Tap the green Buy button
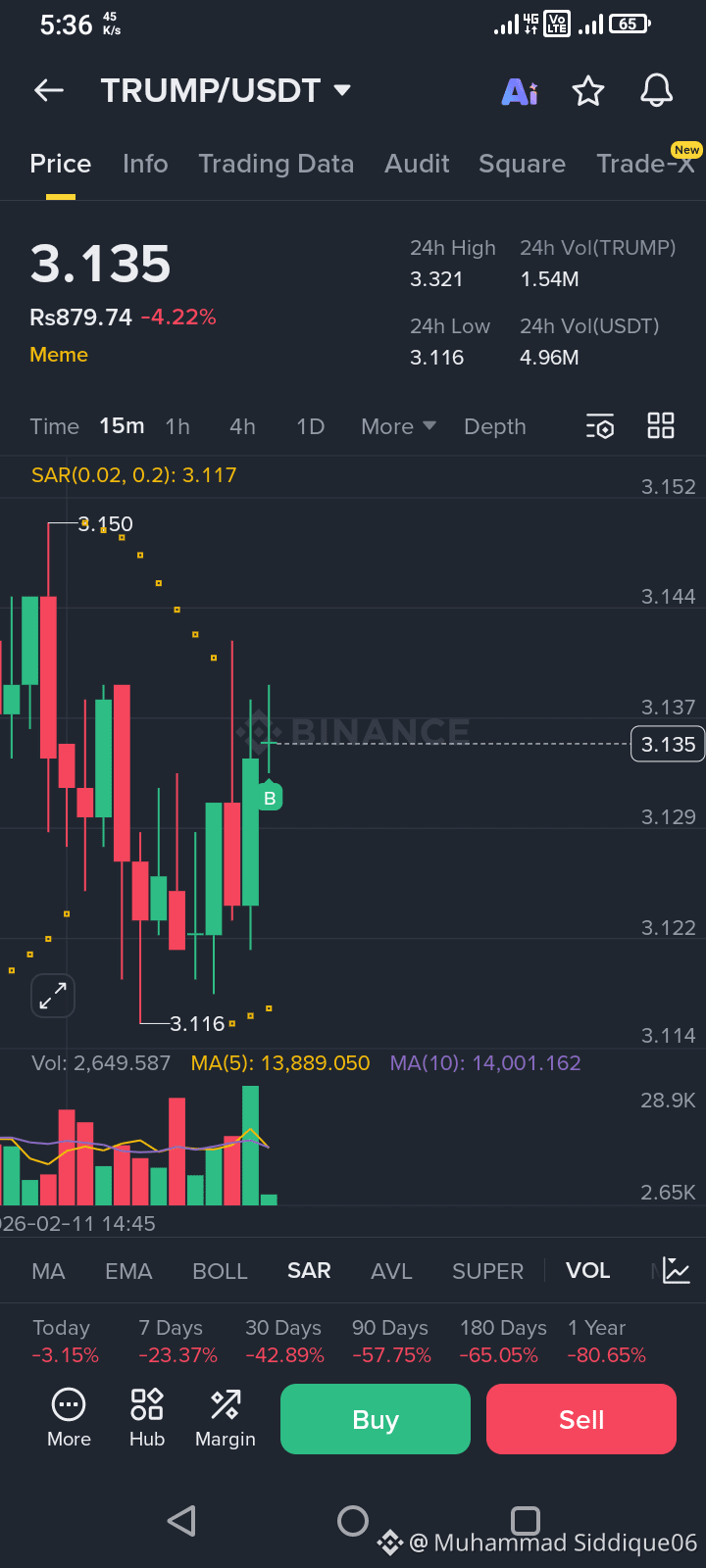Viewport: 706px width, 1568px height. click(x=376, y=1419)
